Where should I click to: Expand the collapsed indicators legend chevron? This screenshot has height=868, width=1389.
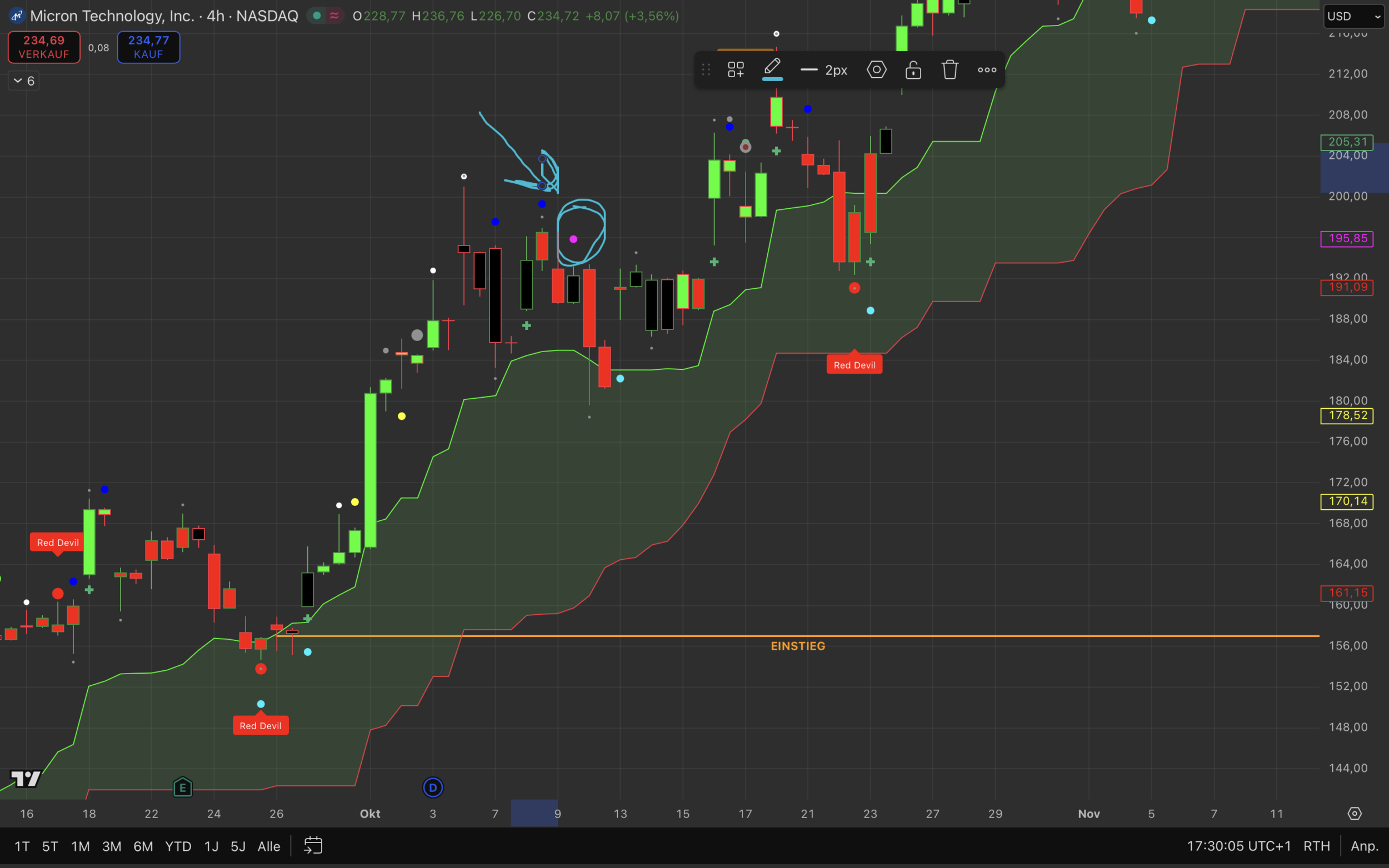18,81
